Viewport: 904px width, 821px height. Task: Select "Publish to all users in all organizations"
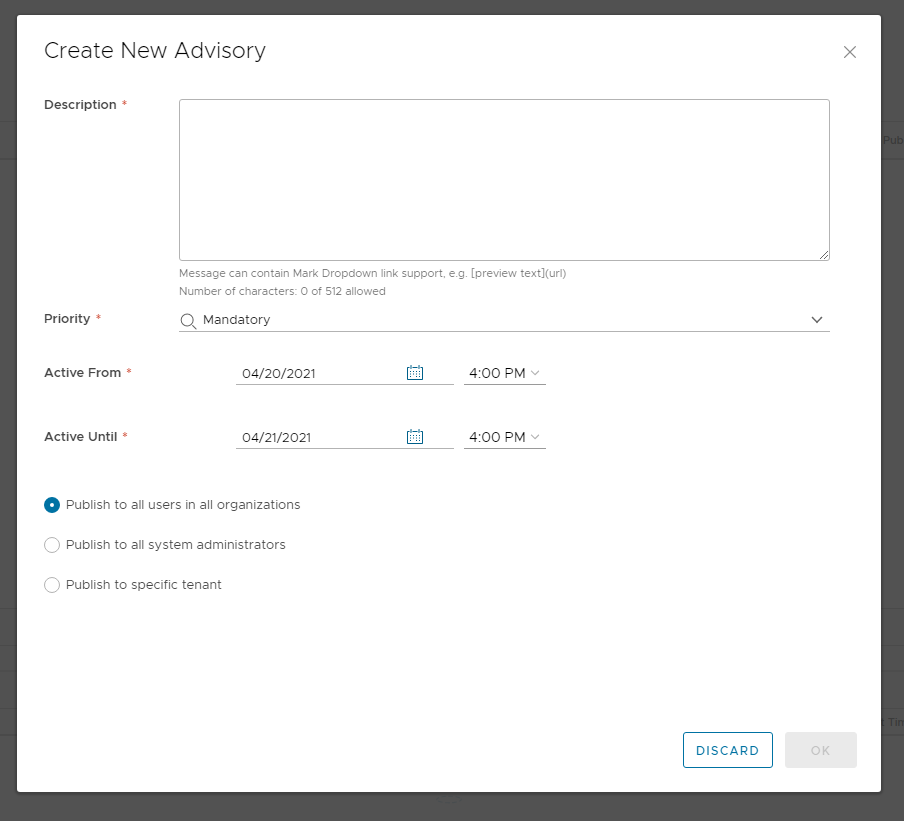pos(51,505)
